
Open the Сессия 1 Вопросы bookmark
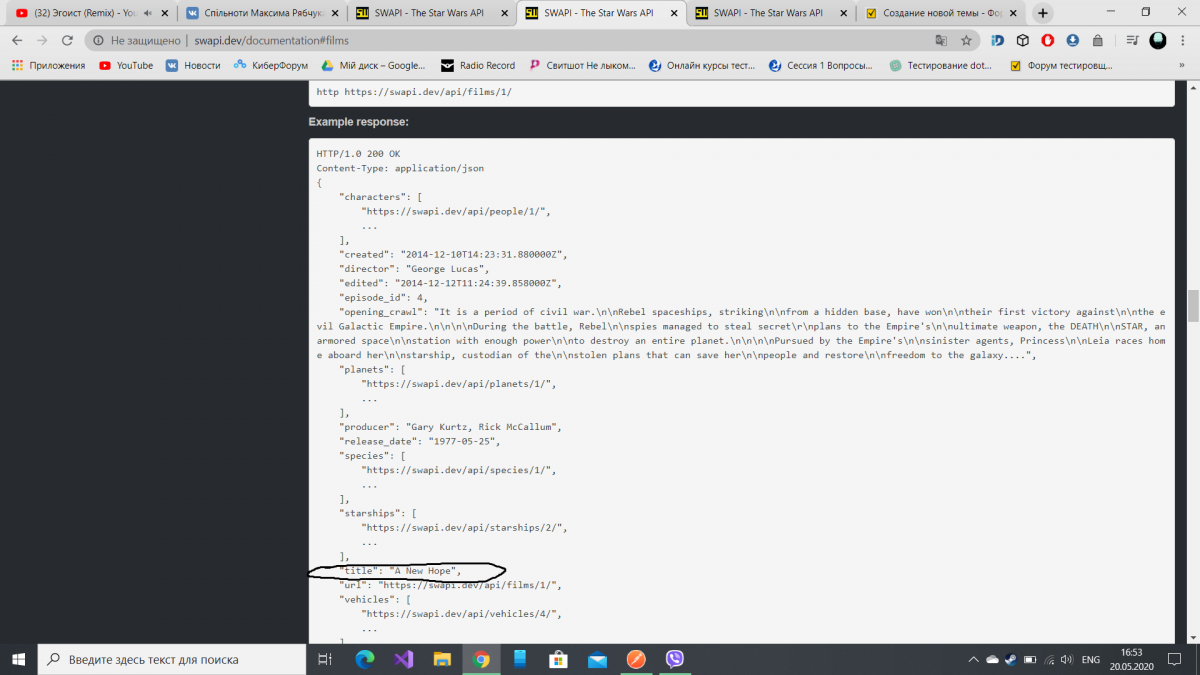click(x=821, y=65)
